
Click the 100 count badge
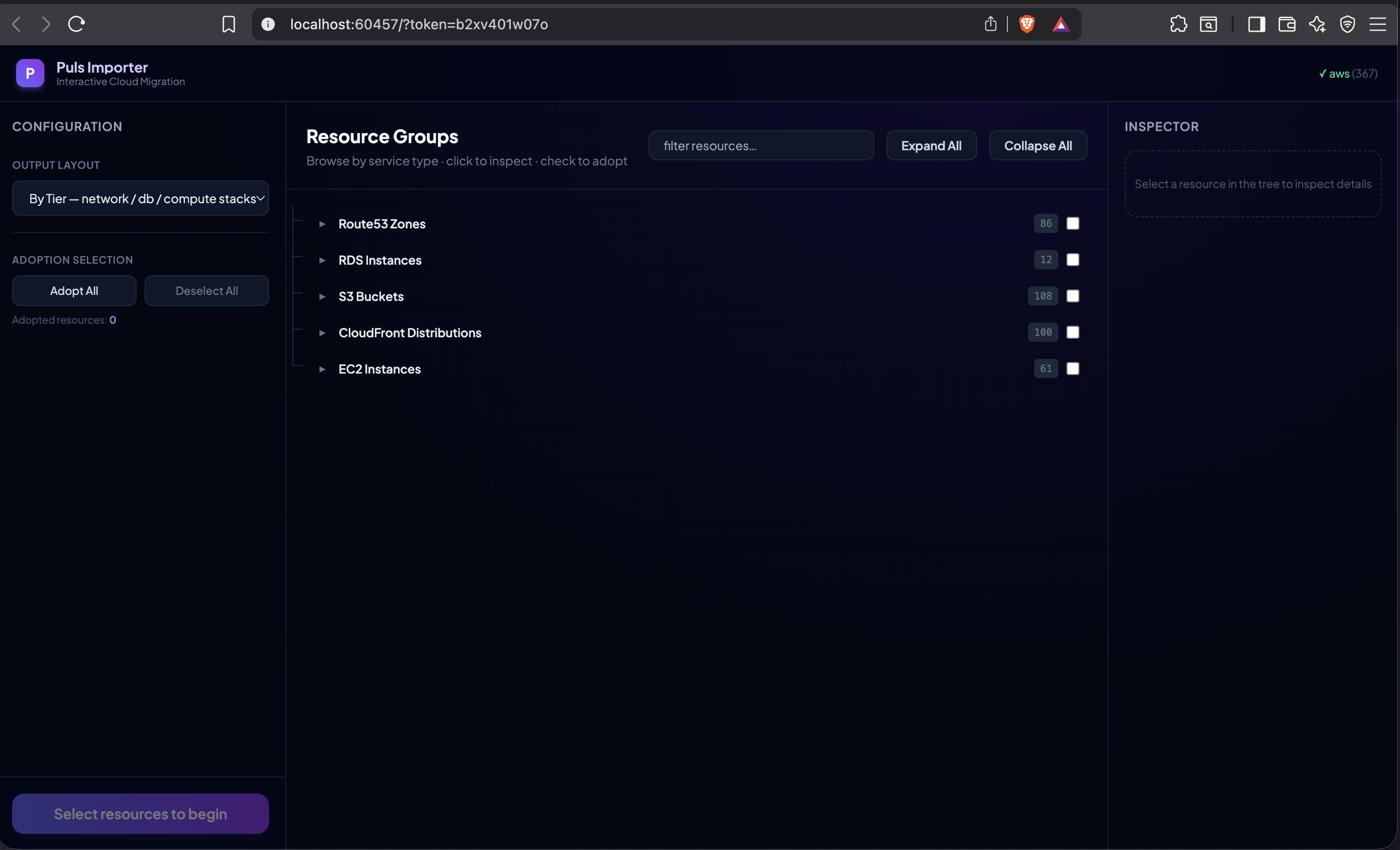[1043, 333]
